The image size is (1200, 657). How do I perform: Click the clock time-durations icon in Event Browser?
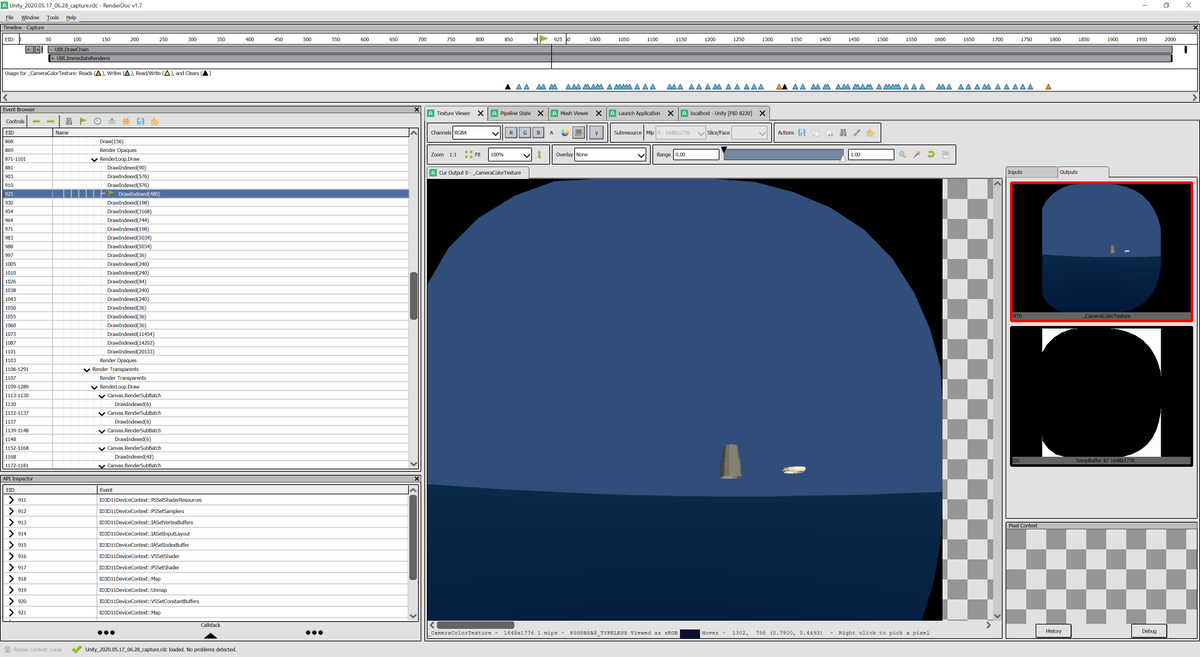click(x=97, y=121)
